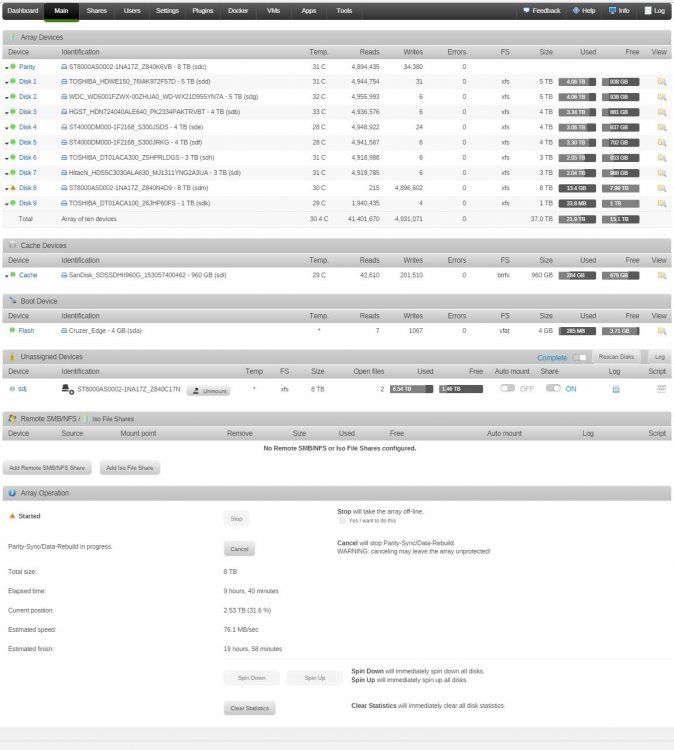674x750 pixels.
Task: Expand the Disk 5 arrow
Action: tap(7, 143)
